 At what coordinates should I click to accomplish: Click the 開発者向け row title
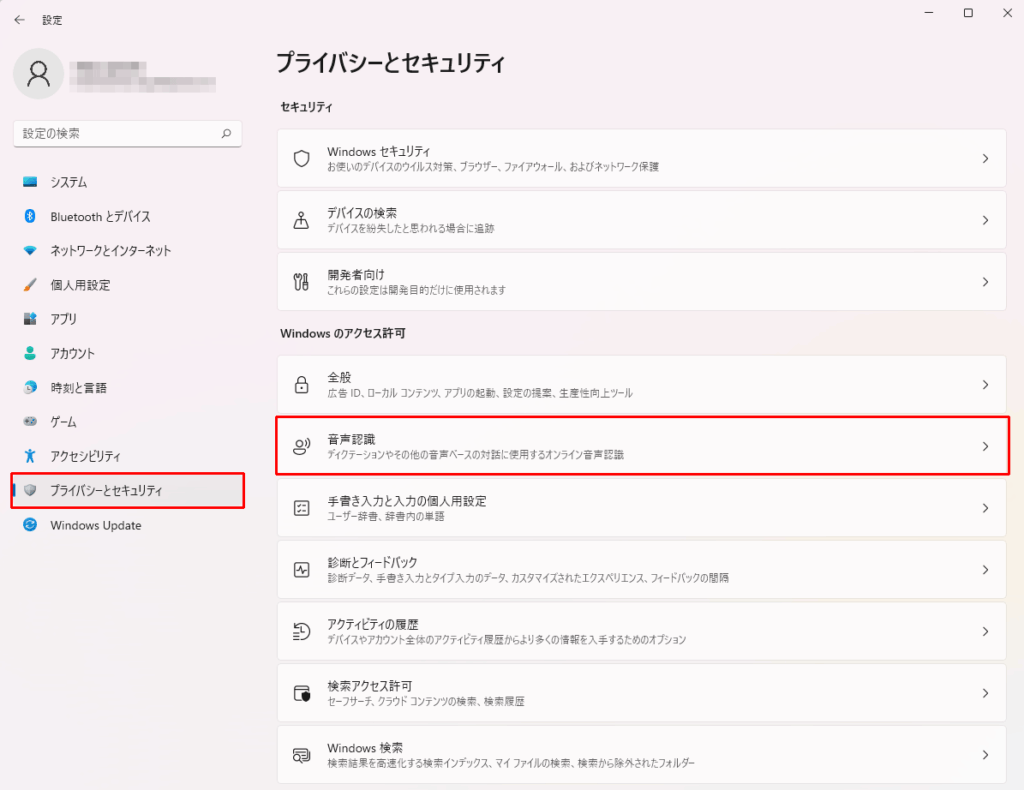pos(356,275)
